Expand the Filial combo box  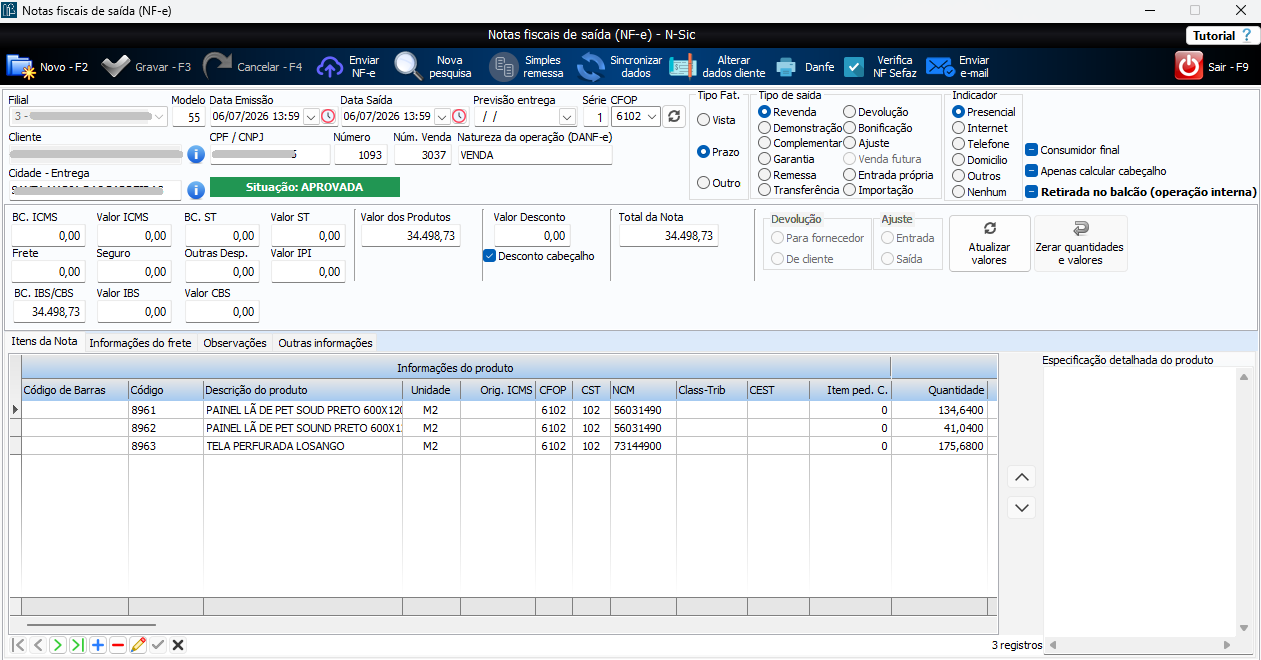click(x=158, y=116)
